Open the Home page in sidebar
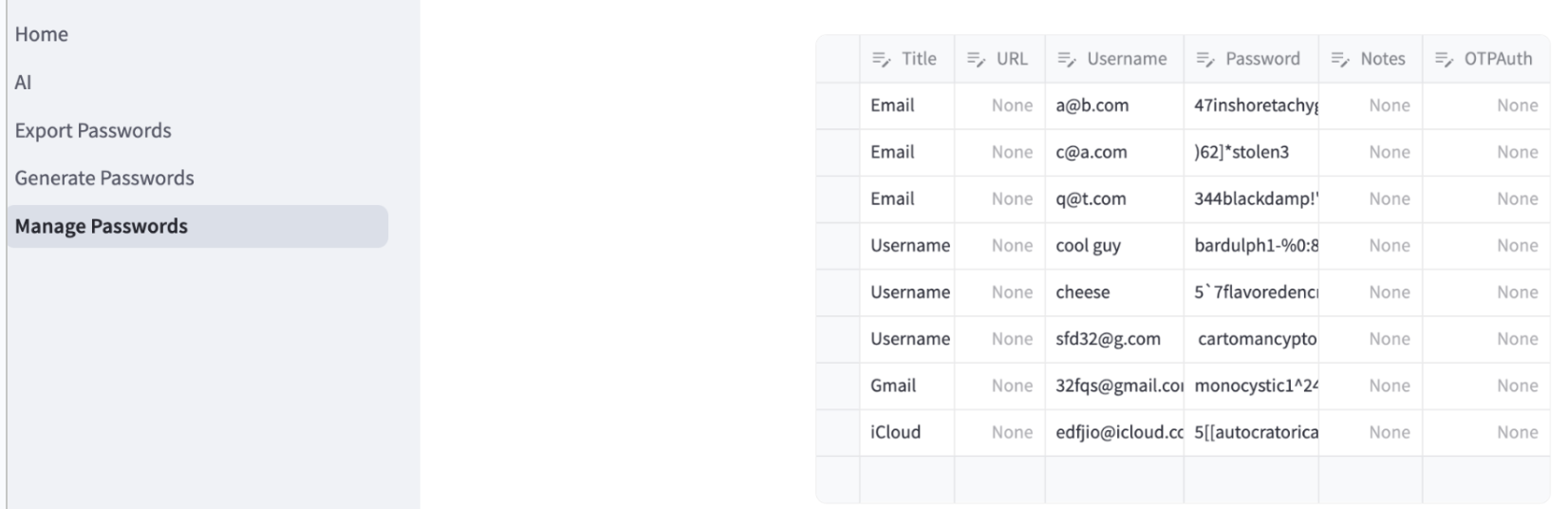This screenshot has height=509, width=1568. 42,34
